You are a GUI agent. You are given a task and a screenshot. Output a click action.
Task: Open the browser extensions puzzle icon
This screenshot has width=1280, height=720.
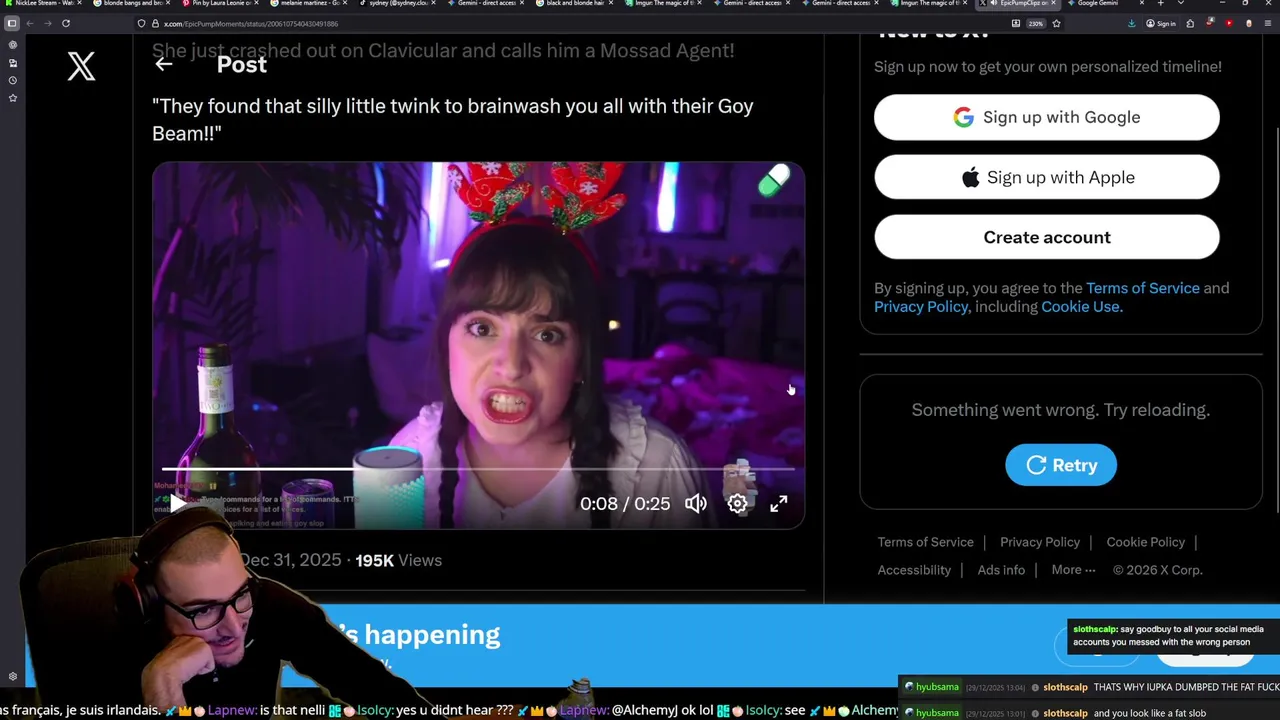tap(1190, 23)
